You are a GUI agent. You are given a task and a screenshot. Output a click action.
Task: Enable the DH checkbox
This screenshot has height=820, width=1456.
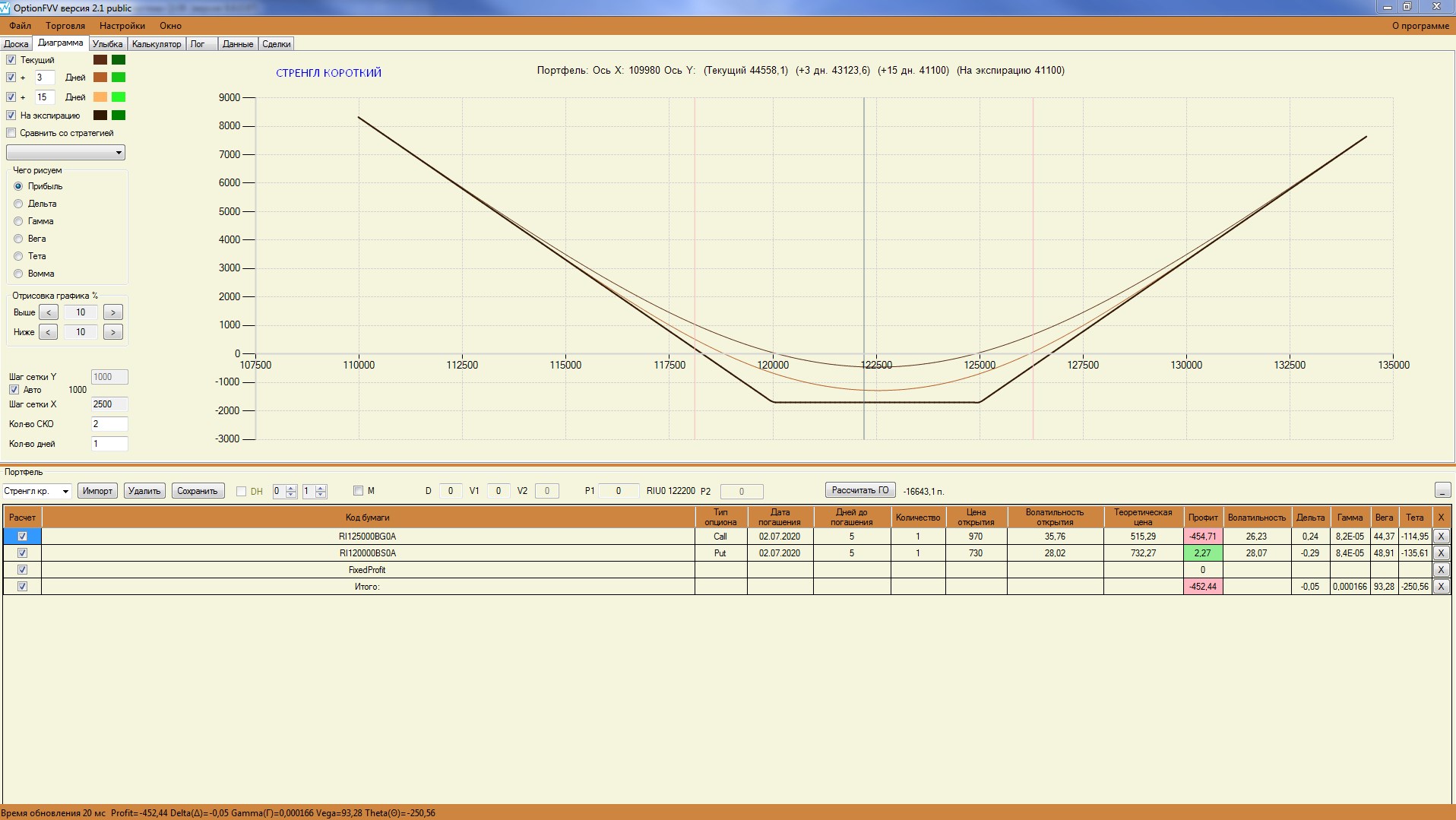pyautogui.click(x=242, y=492)
